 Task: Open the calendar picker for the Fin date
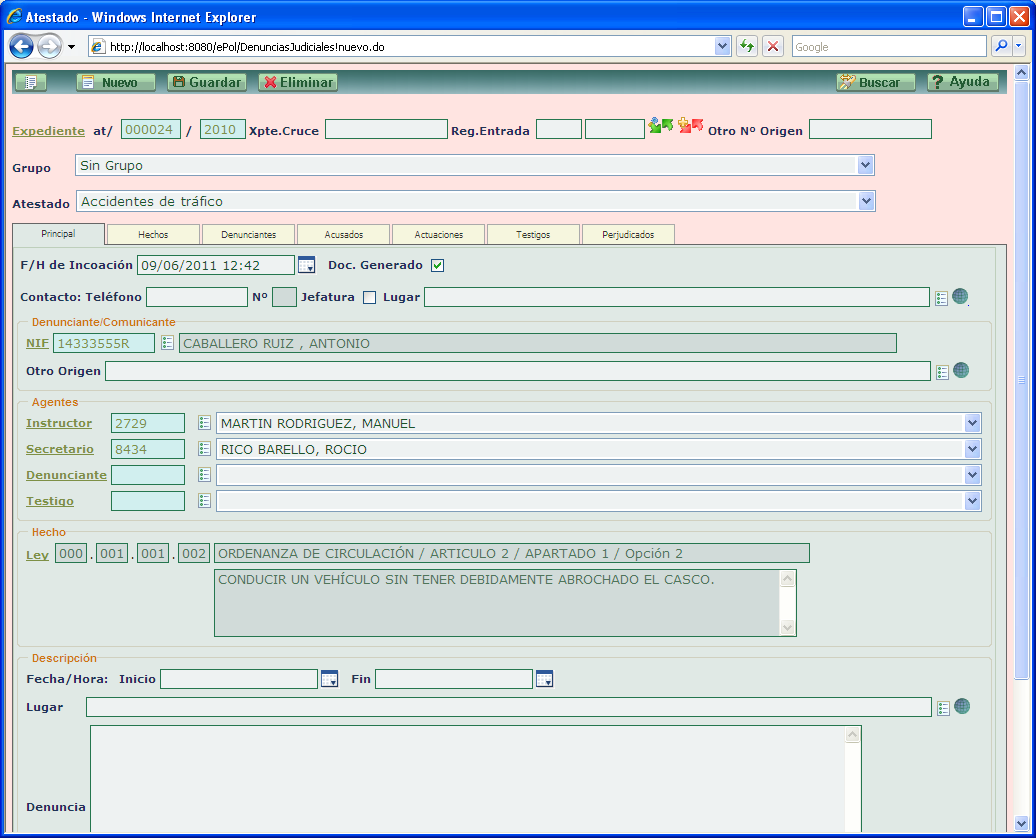pyautogui.click(x=544, y=679)
